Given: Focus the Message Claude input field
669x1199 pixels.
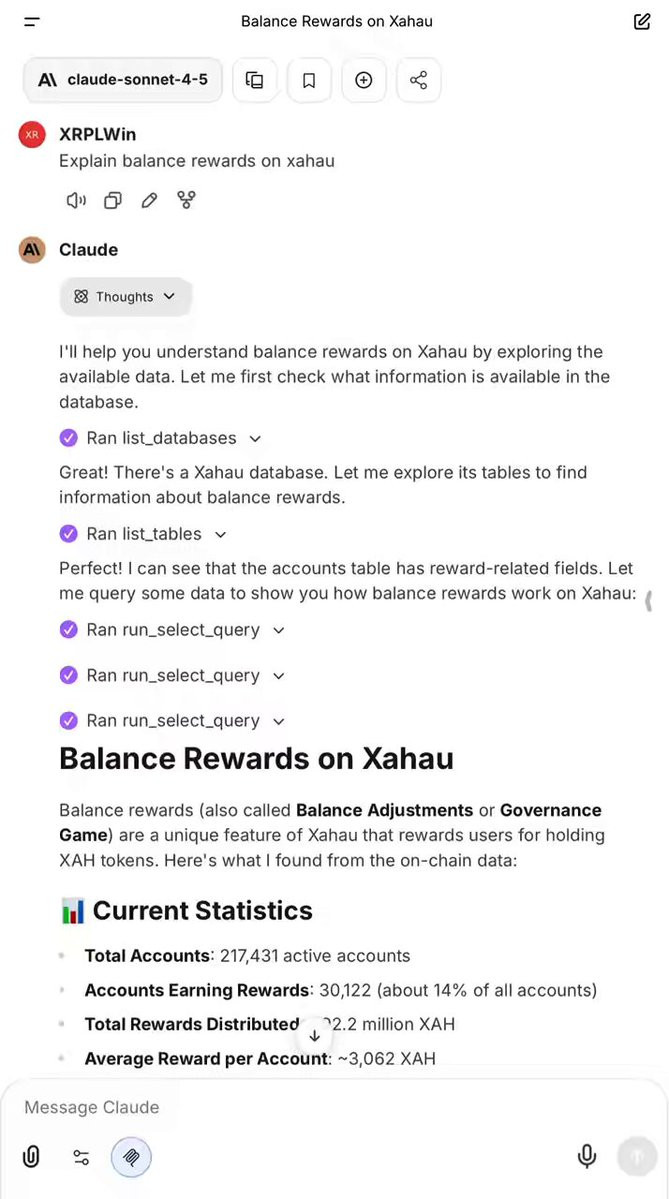Looking at the screenshot, I should click(334, 1107).
